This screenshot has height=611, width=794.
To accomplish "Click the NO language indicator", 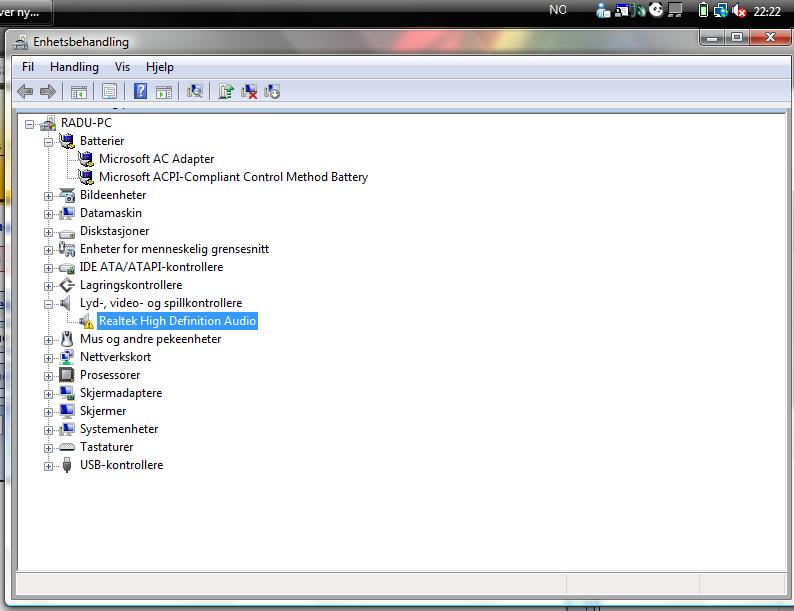I will 558,10.
